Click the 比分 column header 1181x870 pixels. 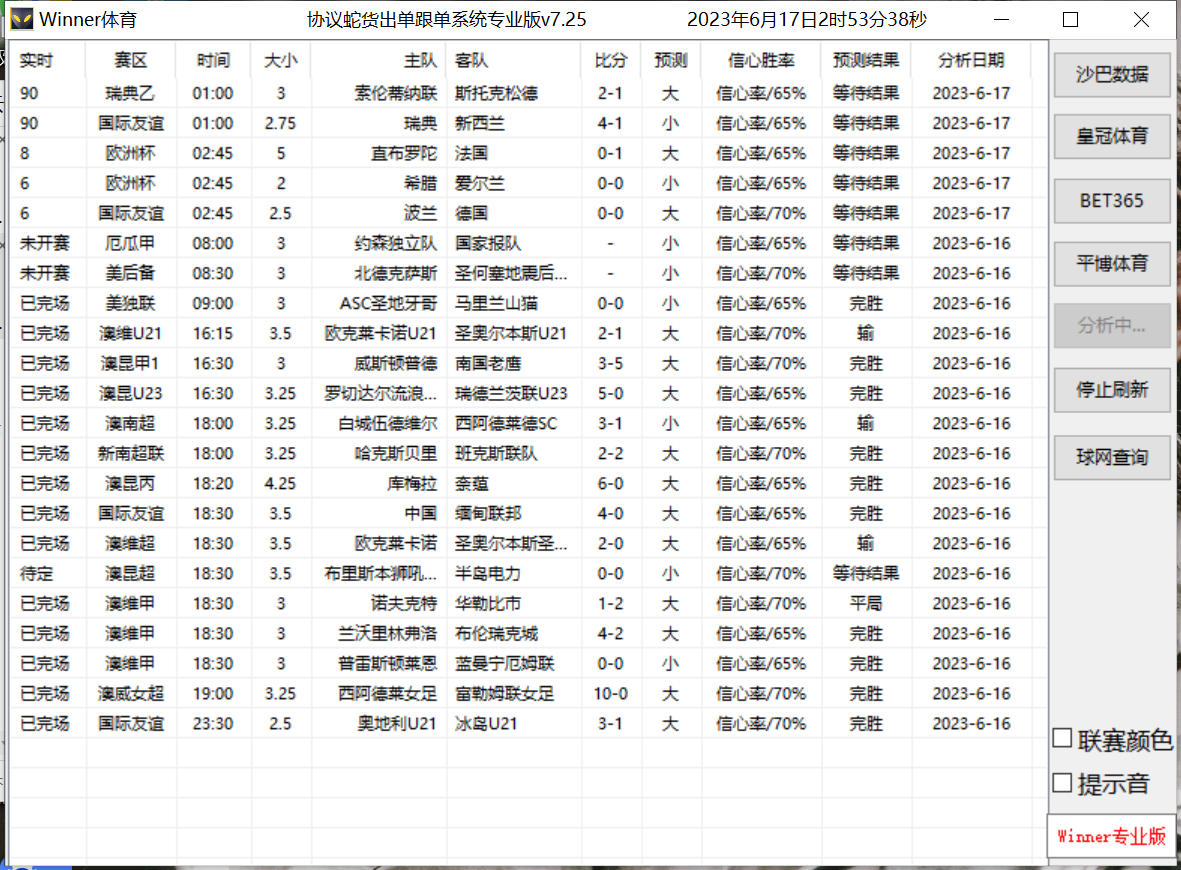coord(610,60)
